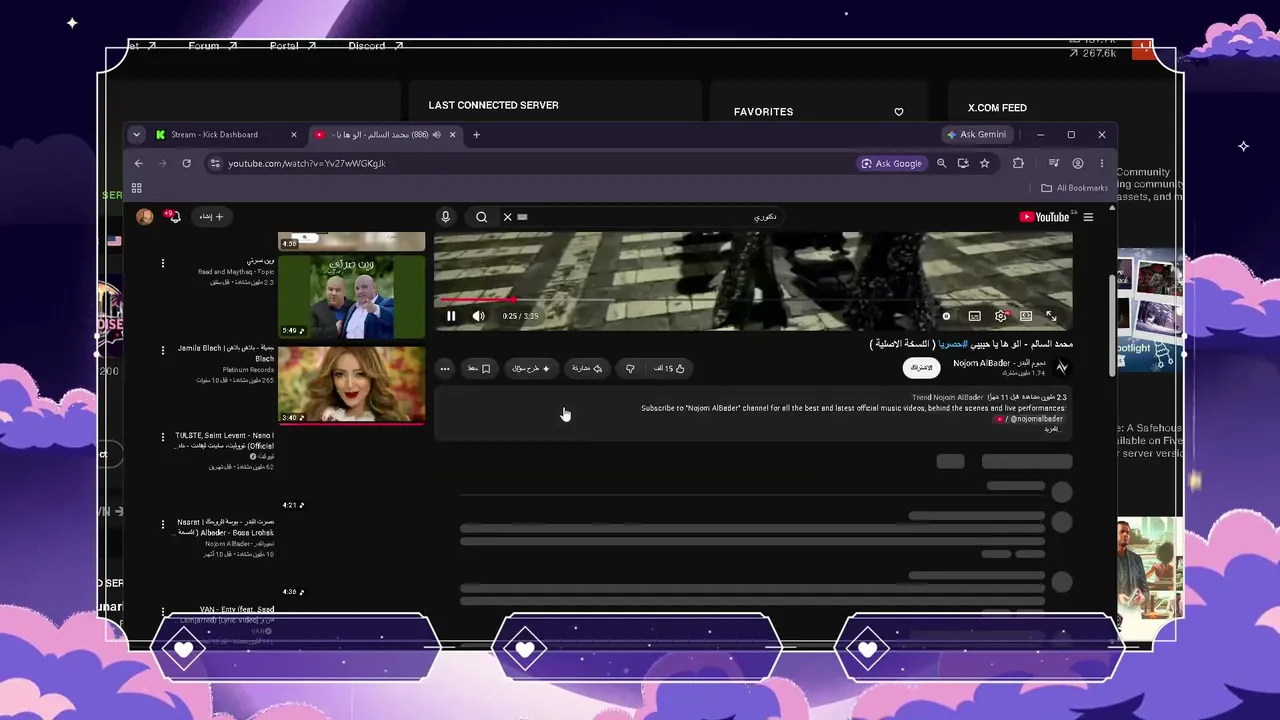The image size is (1280, 720).
Task: Open the YouTube account avatar menu
Action: point(145,217)
